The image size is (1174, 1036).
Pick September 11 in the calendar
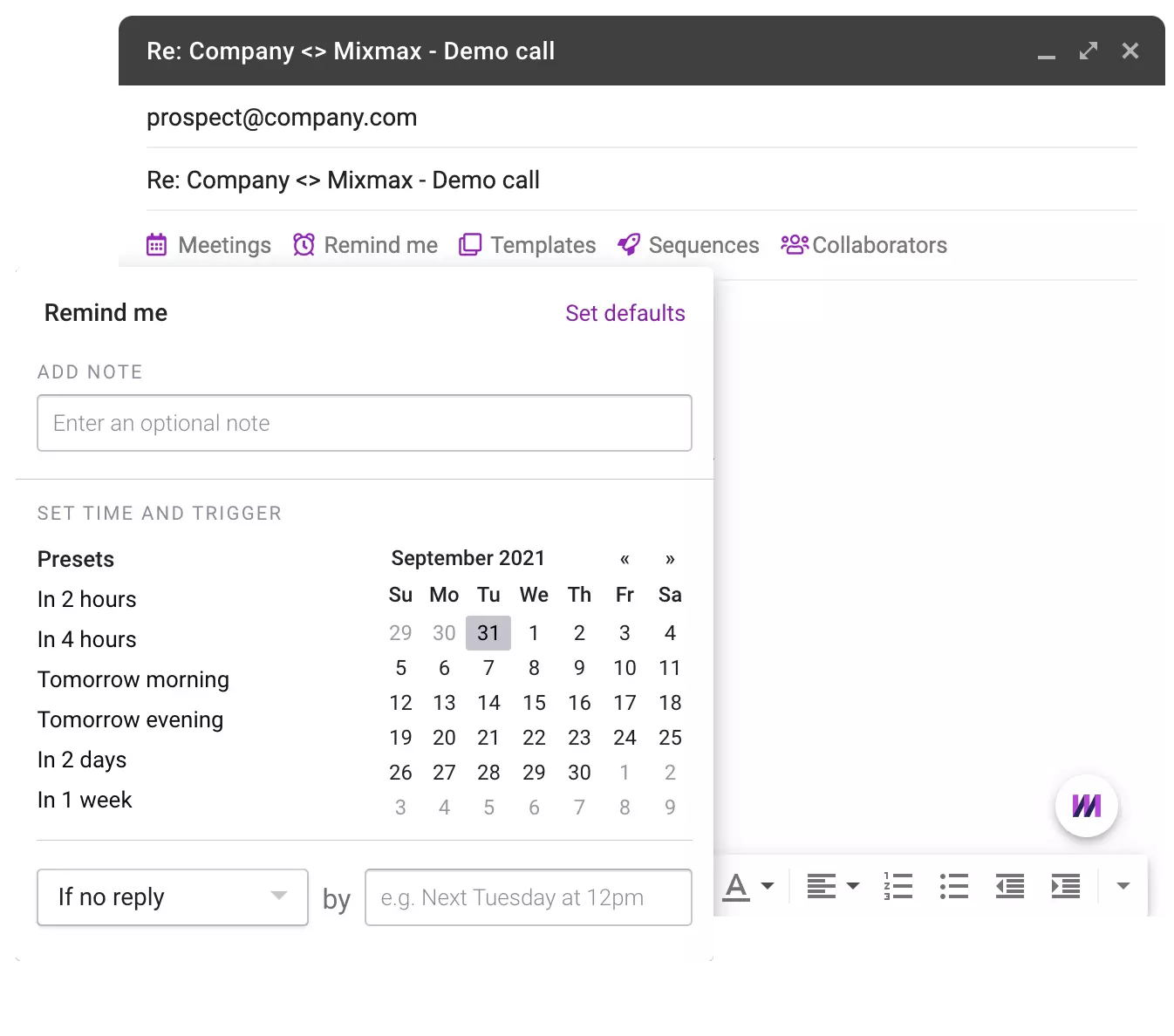click(x=670, y=668)
